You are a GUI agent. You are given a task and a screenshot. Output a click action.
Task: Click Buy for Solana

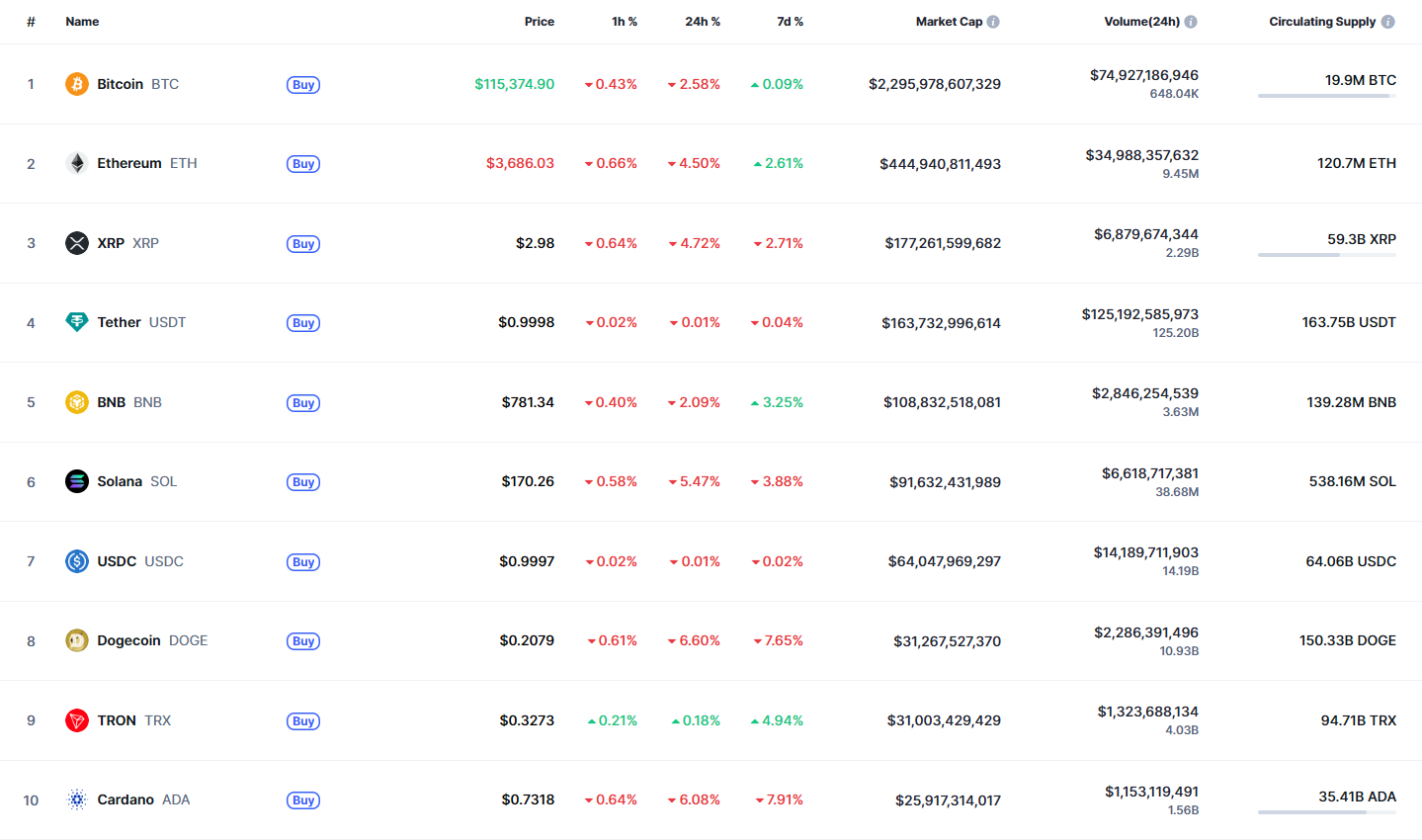(303, 482)
